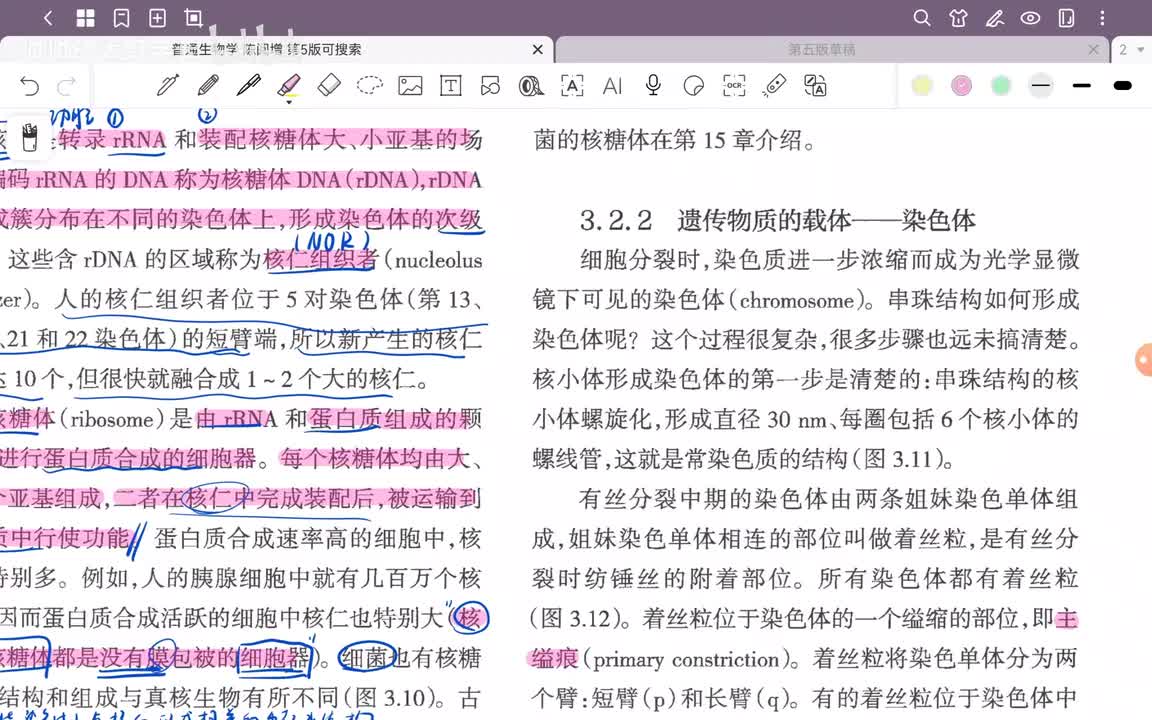Insert an image
1152x720 pixels.
point(410,86)
